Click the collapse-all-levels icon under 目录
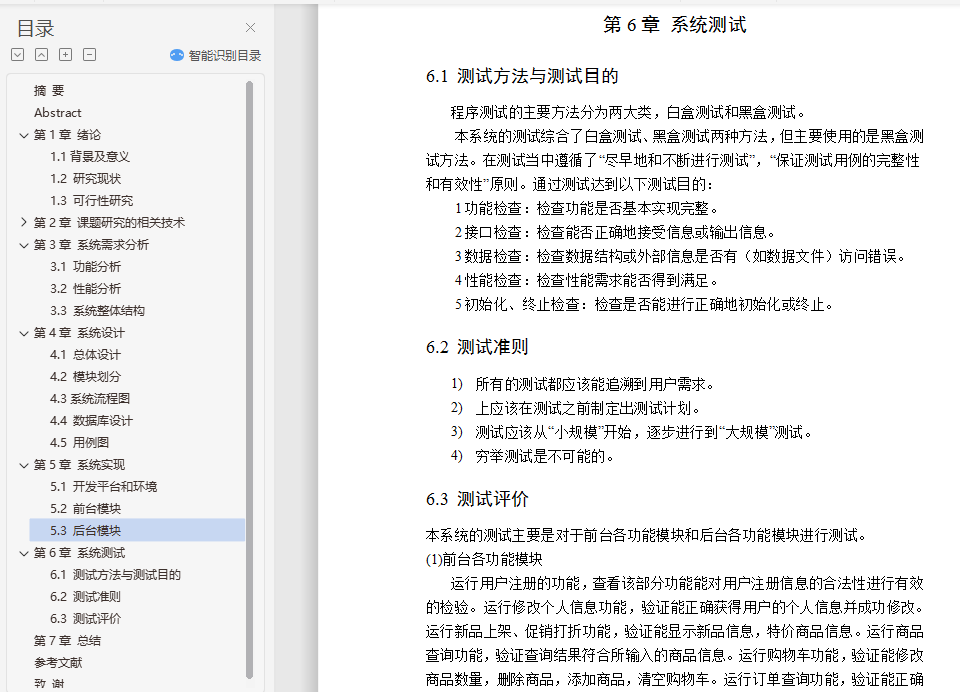 42,55
